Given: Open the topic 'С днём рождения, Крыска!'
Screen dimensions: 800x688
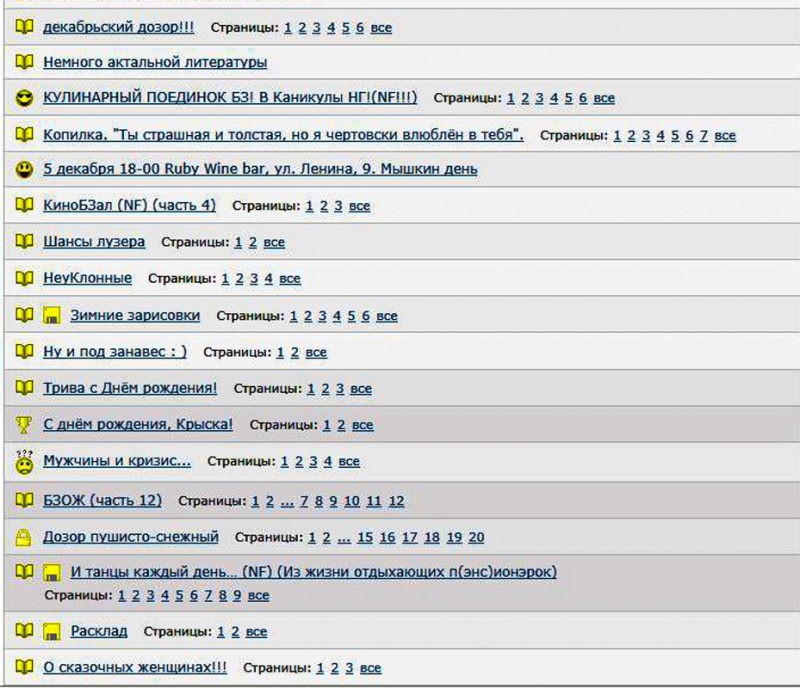Looking at the screenshot, I should 138,424.
